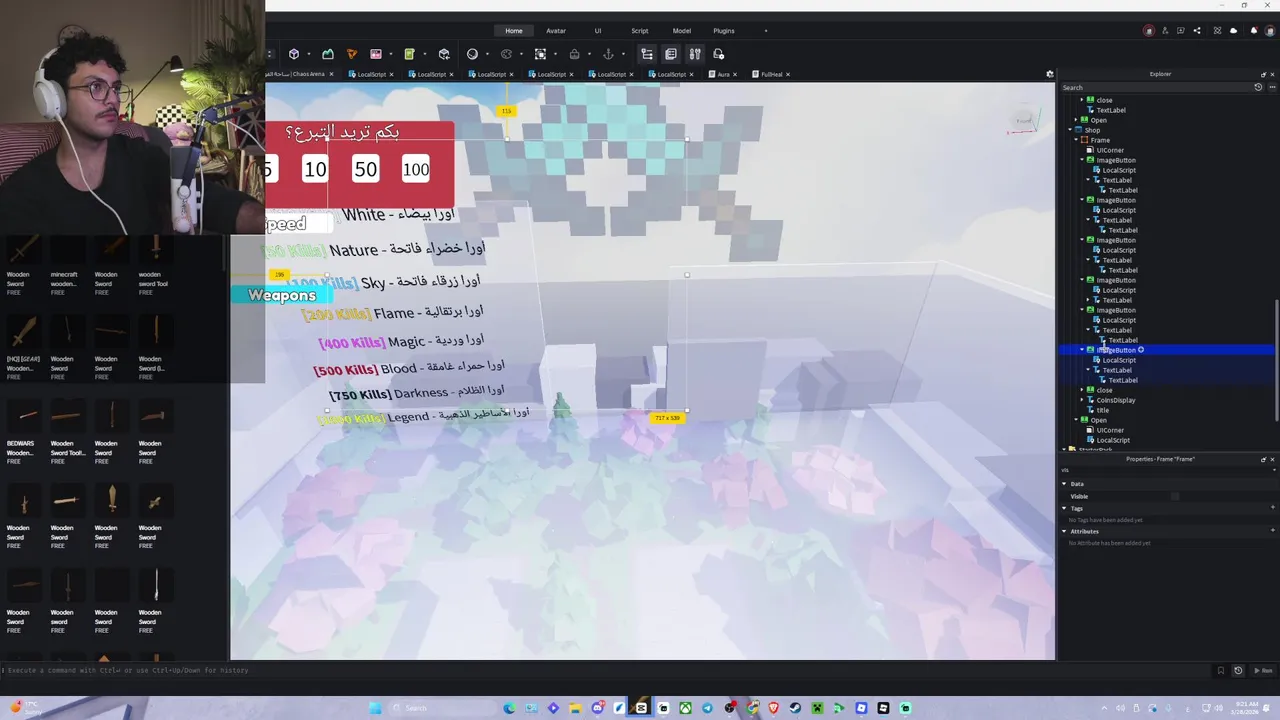Click the Windows Start button
The image size is (1280, 720).
tap(375, 708)
